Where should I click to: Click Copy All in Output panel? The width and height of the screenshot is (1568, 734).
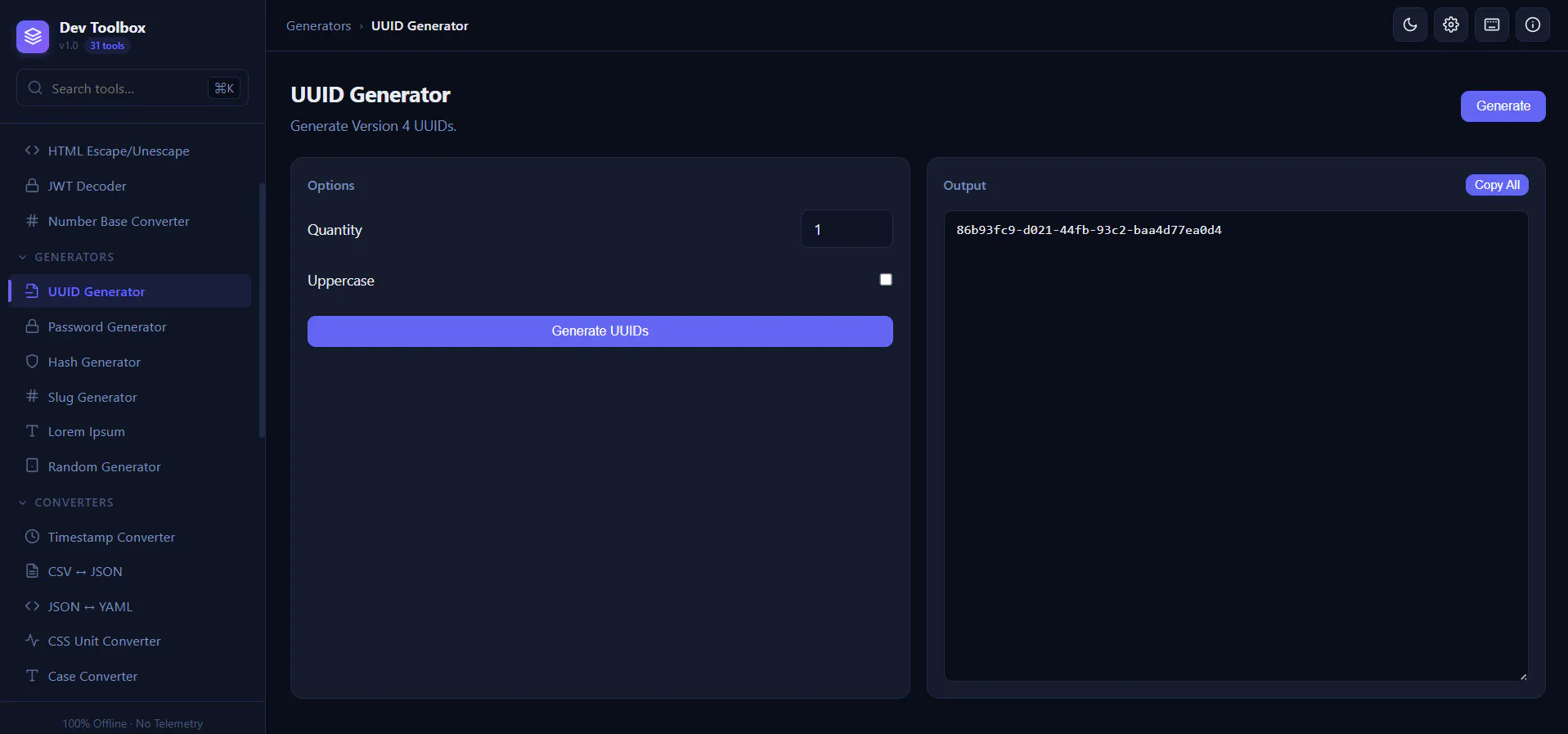click(1497, 185)
